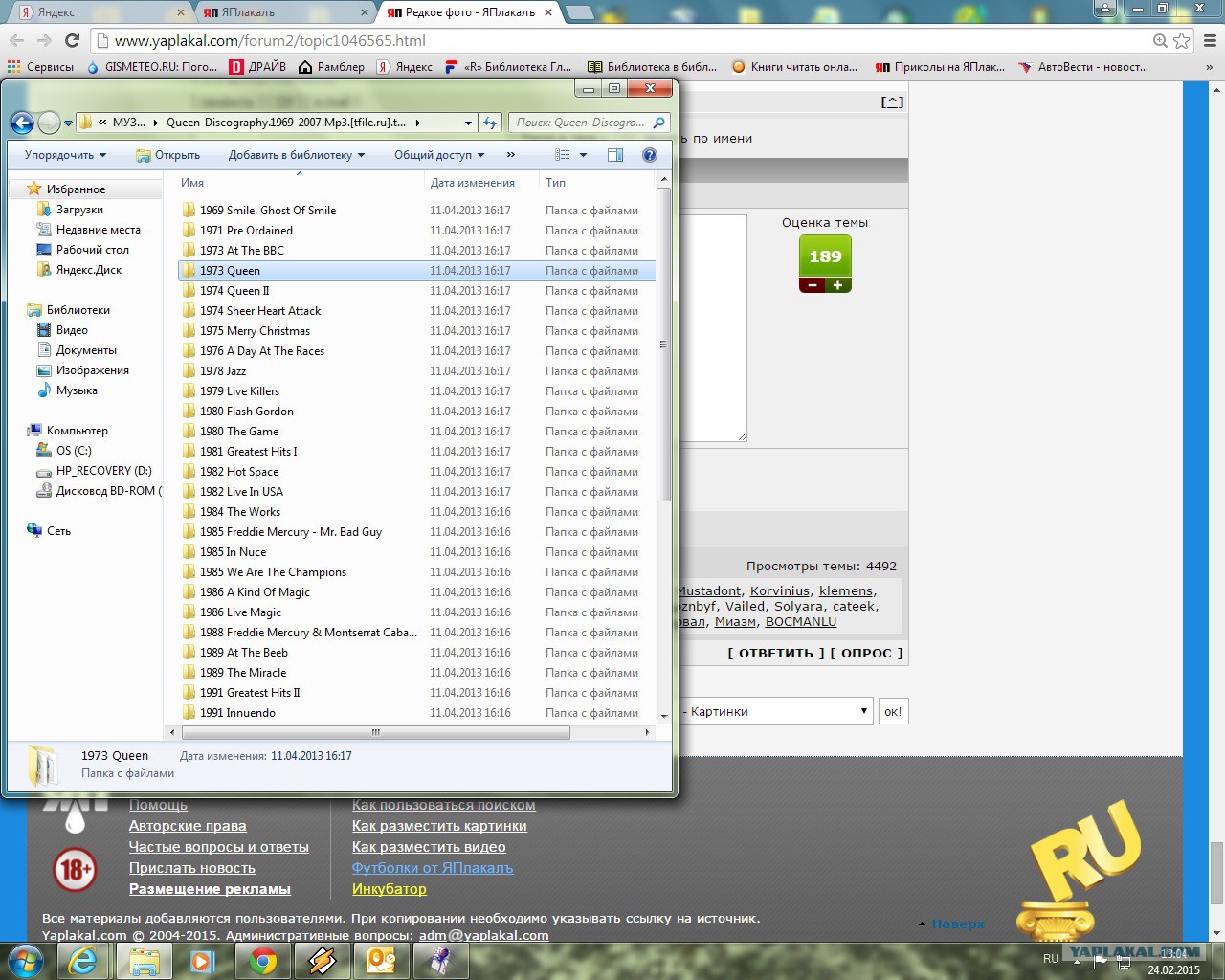Open the Авторские права footer link

click(x=188, y=826)
